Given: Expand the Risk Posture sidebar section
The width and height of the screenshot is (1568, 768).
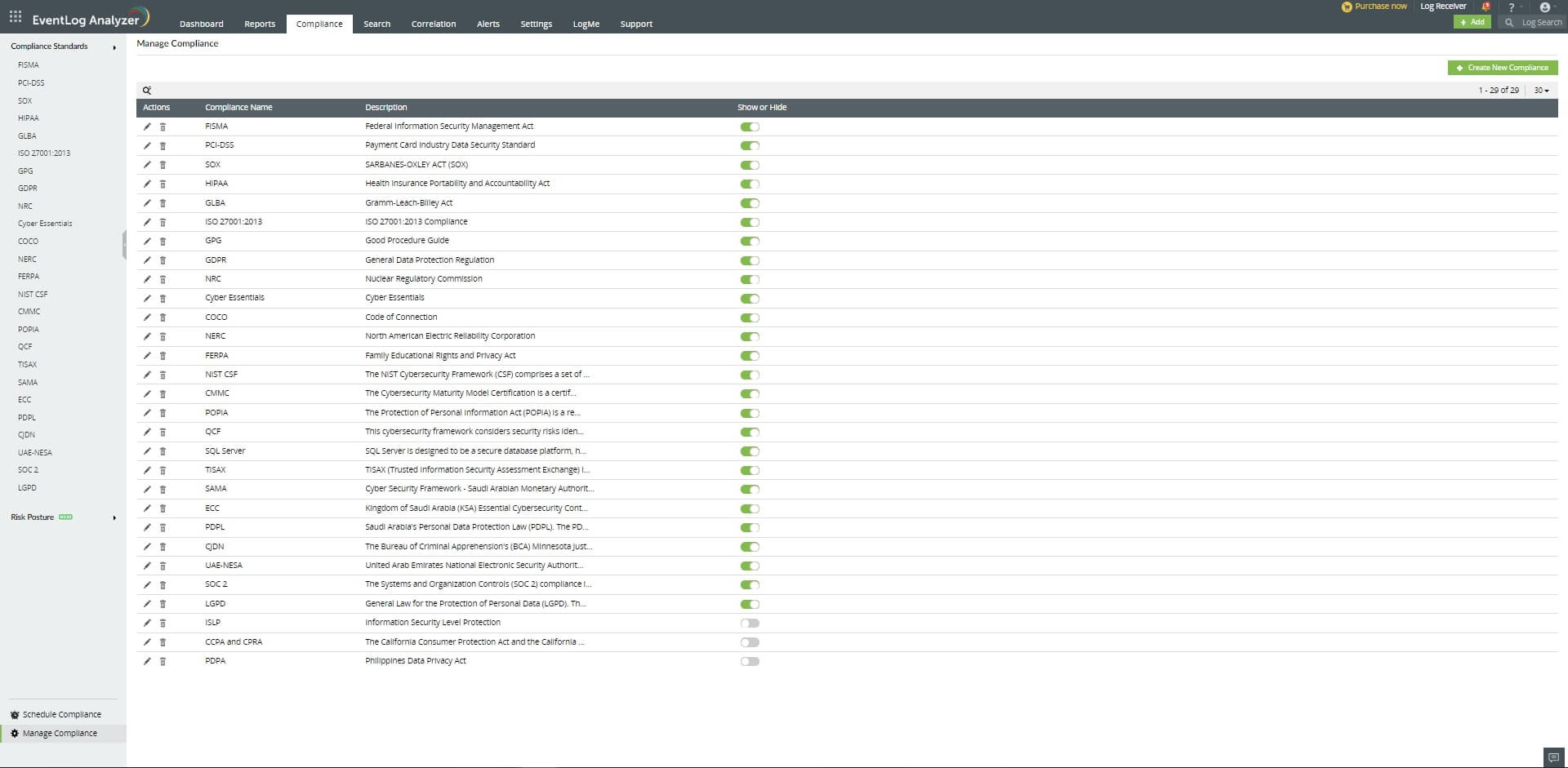Looking at the screenshot, I should click(x=114, y=517).
